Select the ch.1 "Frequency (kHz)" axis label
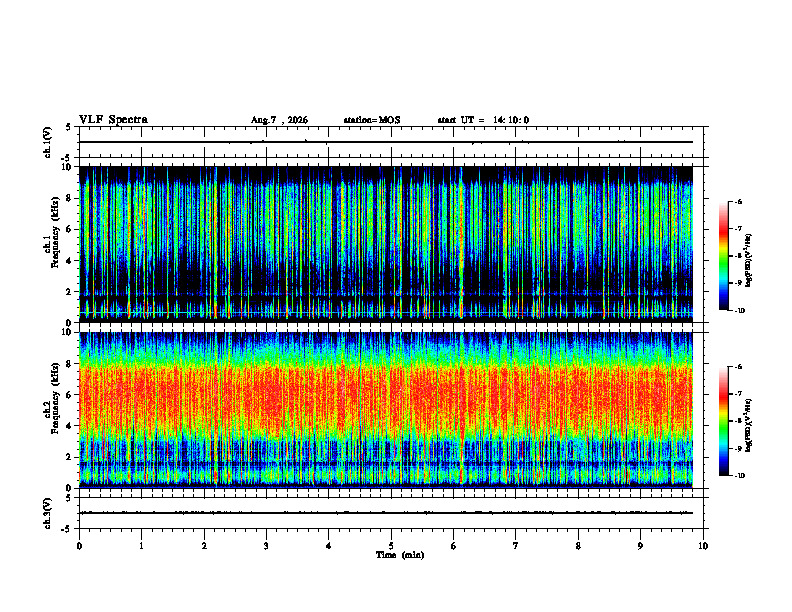The image size is (792, 612). coord(56,232)
